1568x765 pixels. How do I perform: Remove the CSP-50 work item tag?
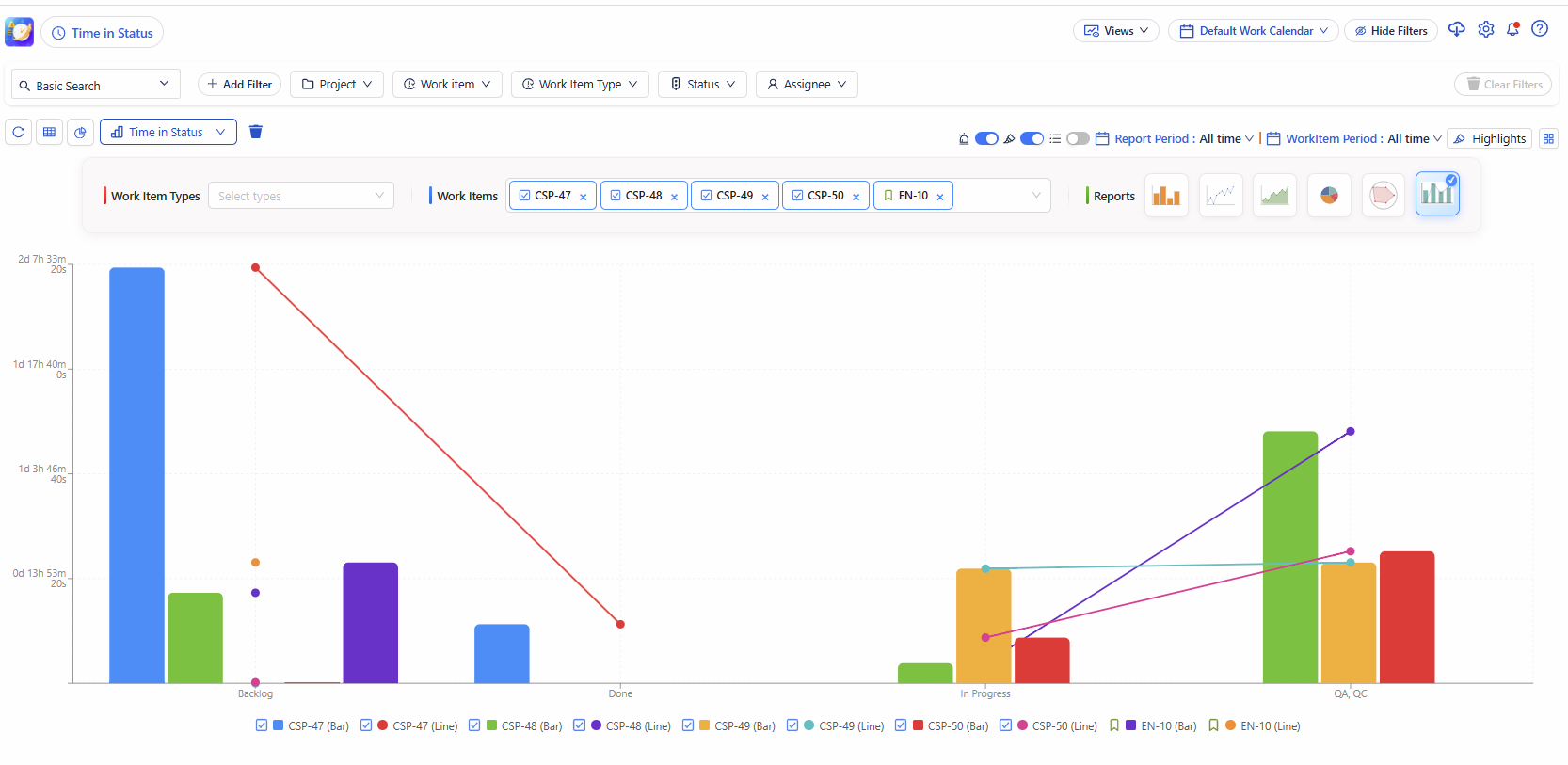856,197
